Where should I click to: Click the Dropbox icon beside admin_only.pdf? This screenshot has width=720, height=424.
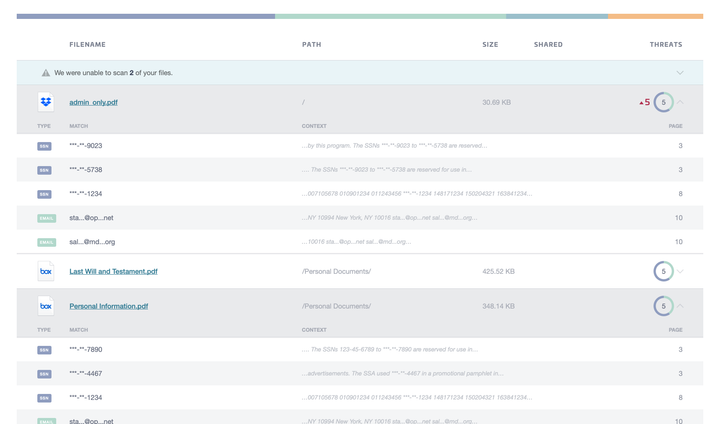point(45,102)
